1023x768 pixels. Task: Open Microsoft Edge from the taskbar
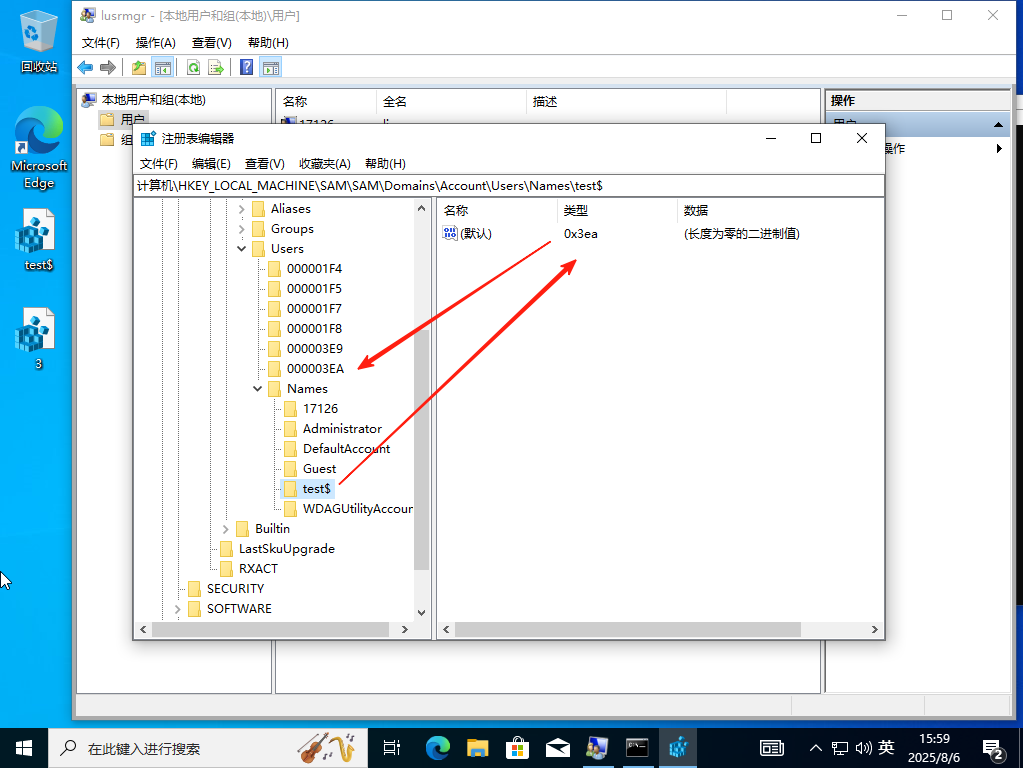[x=438, y=748]
